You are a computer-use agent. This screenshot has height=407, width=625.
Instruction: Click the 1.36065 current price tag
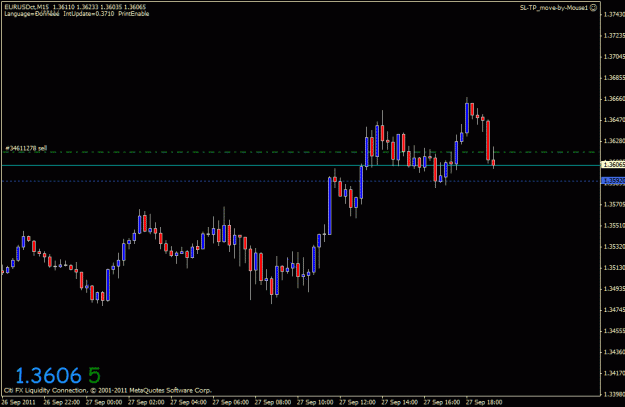point(613,165)
